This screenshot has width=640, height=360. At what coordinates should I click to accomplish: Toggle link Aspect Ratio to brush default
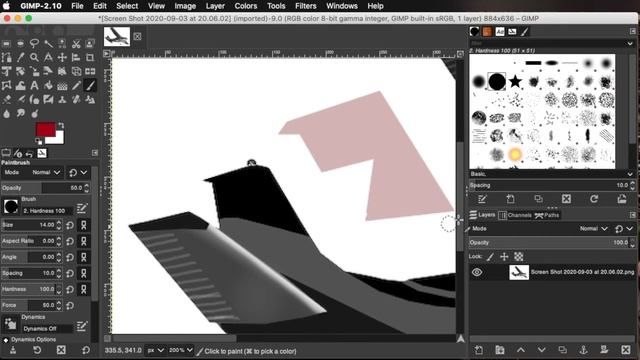click(84, 241)
